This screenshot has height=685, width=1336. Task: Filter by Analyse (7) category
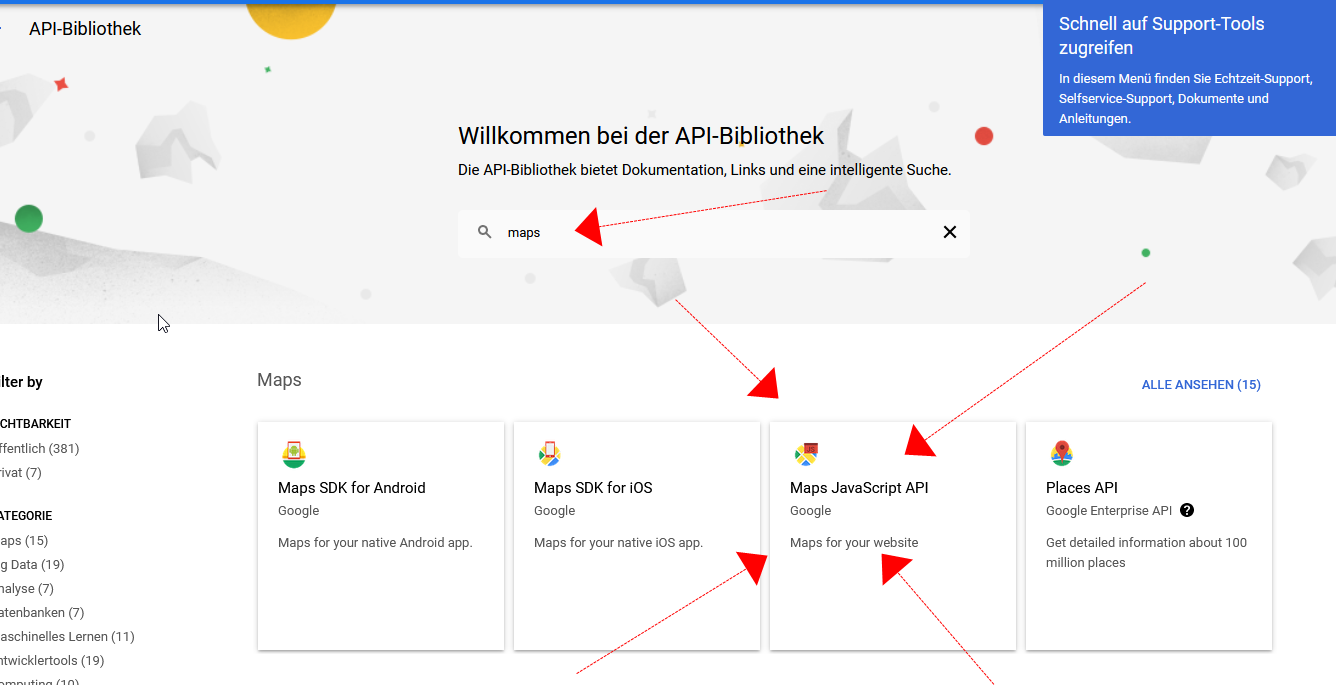click(x=27, y=589)
